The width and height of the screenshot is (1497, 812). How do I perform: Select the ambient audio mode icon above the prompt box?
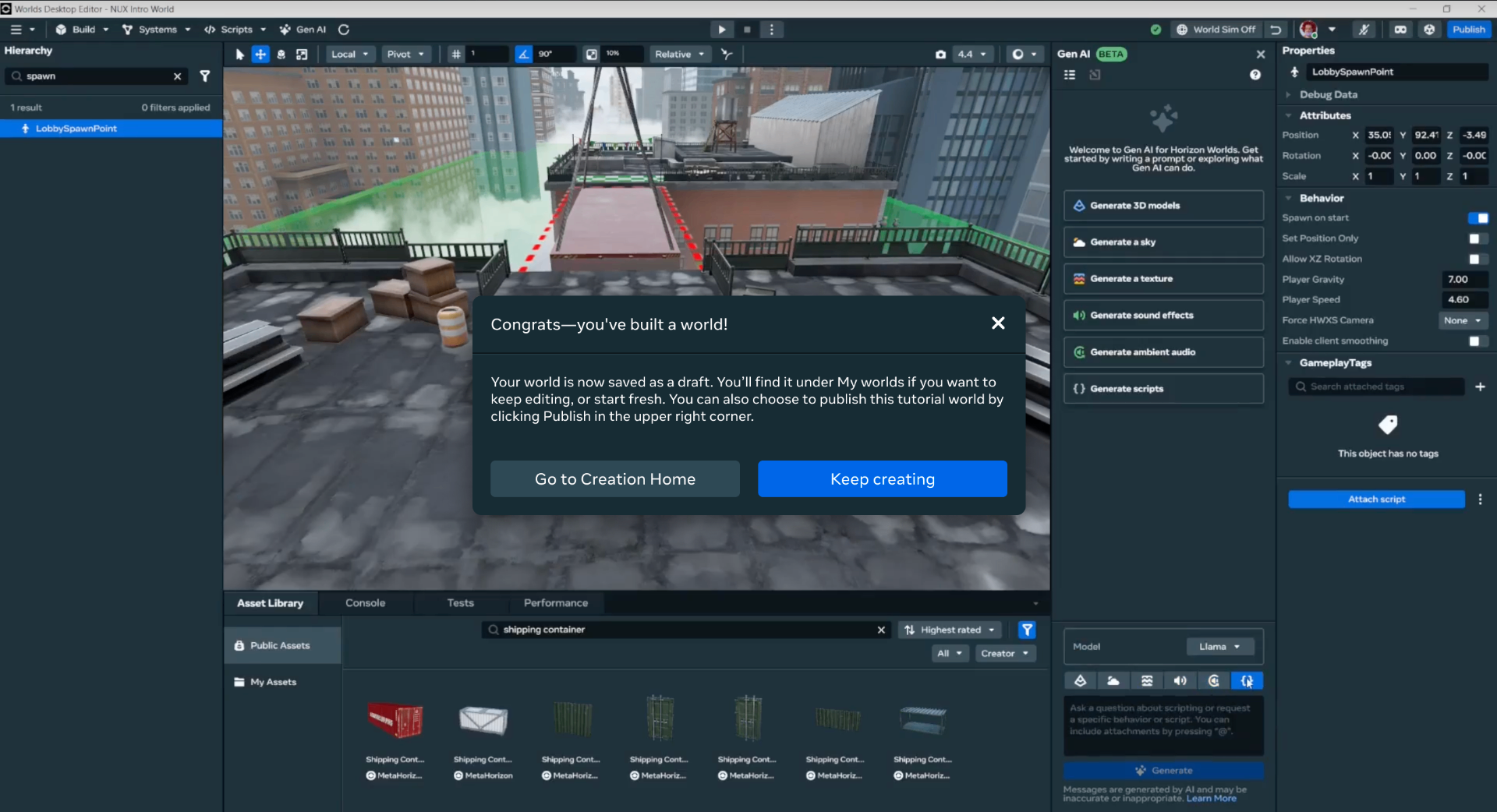1214,681
